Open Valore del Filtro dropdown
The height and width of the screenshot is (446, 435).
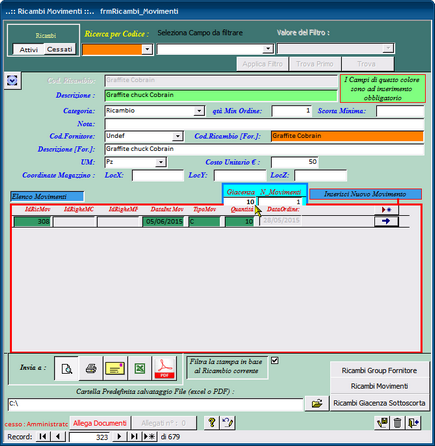(387, 49)
